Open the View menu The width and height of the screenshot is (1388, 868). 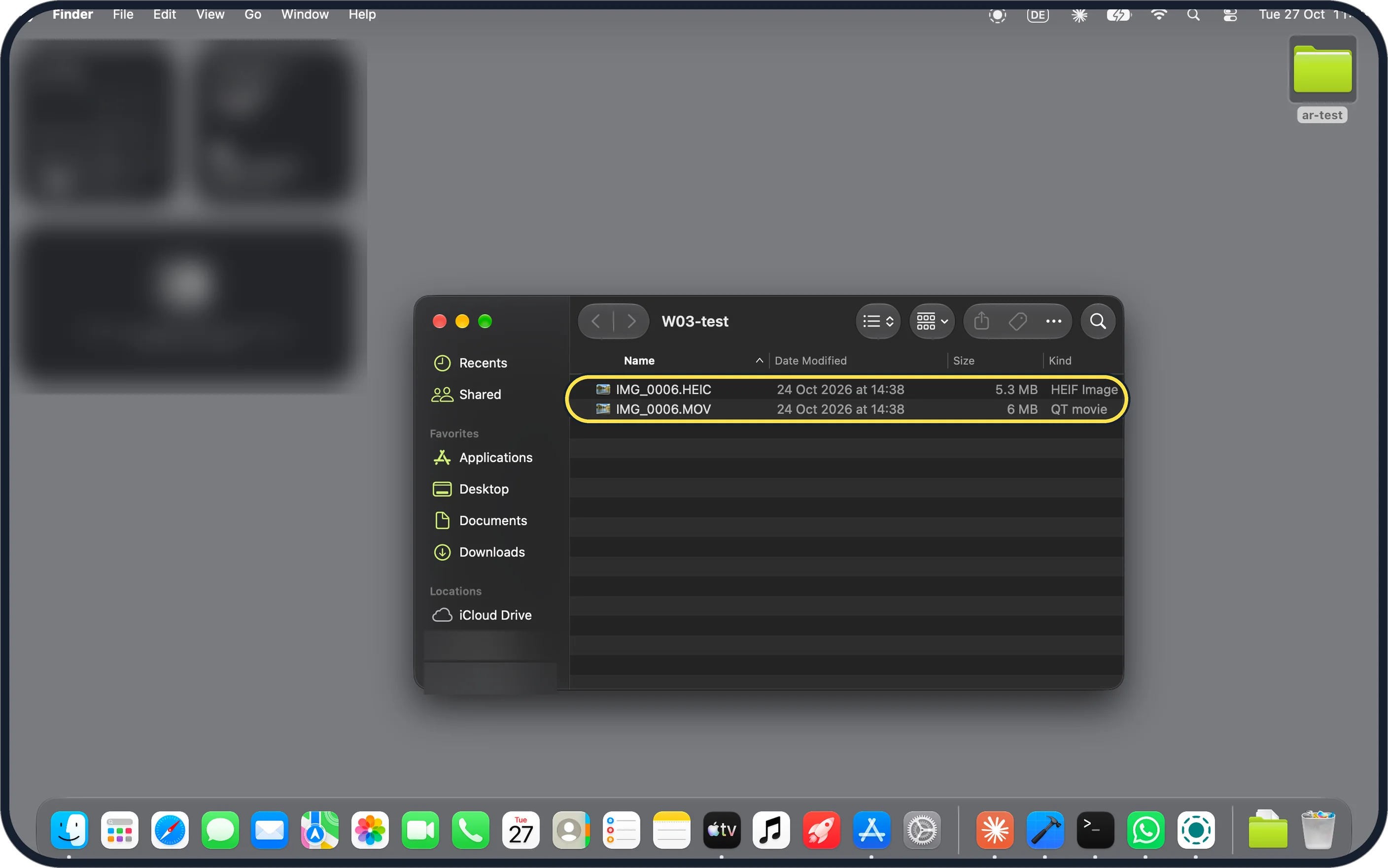coord(210,14)
